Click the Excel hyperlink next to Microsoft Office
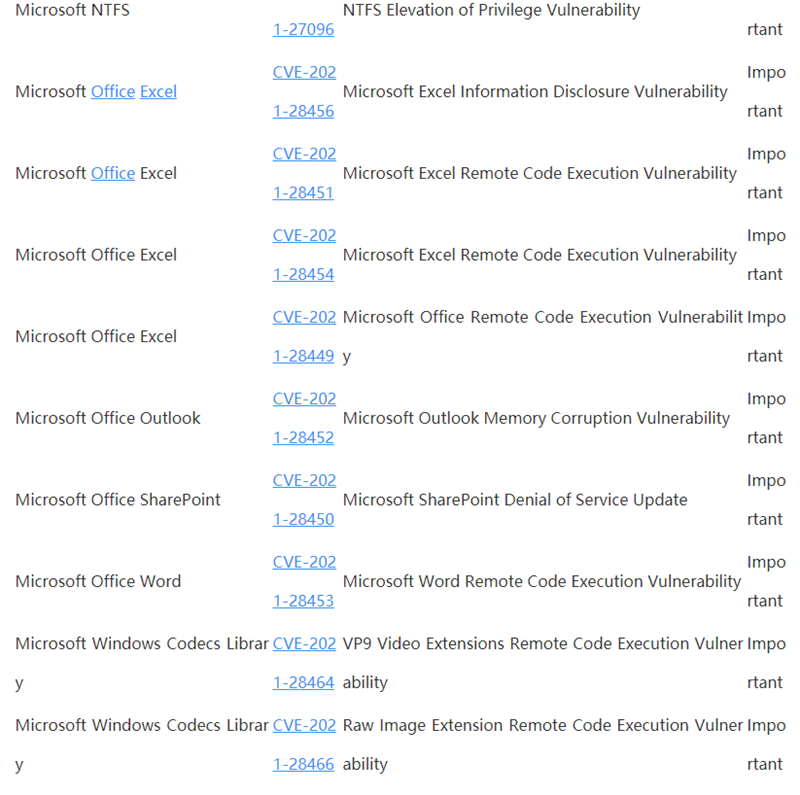This screenshot has width=800, height=795. (x=158, y=91)
